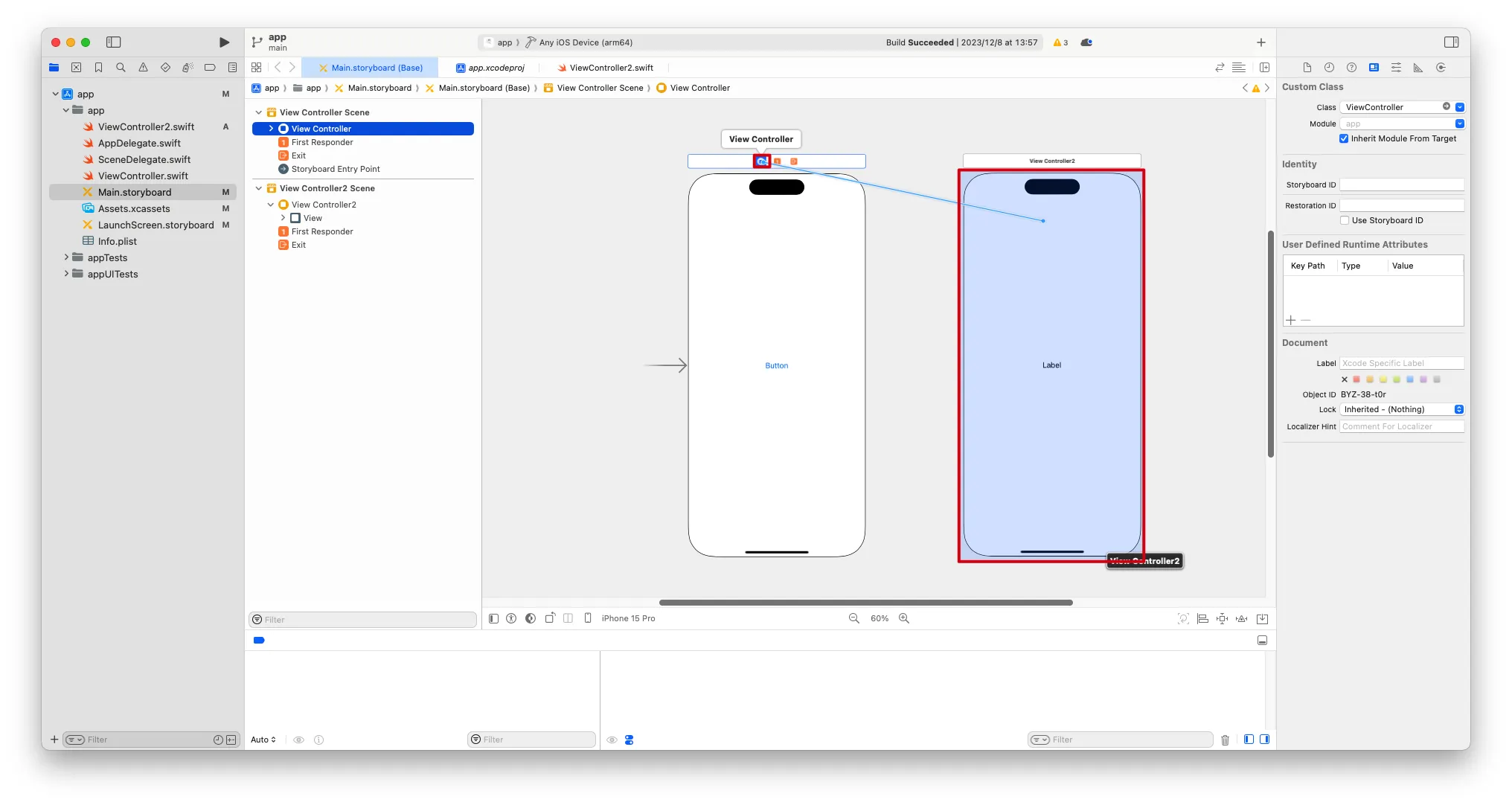Collapse the View Controller2 Scene

coord(259,188)
